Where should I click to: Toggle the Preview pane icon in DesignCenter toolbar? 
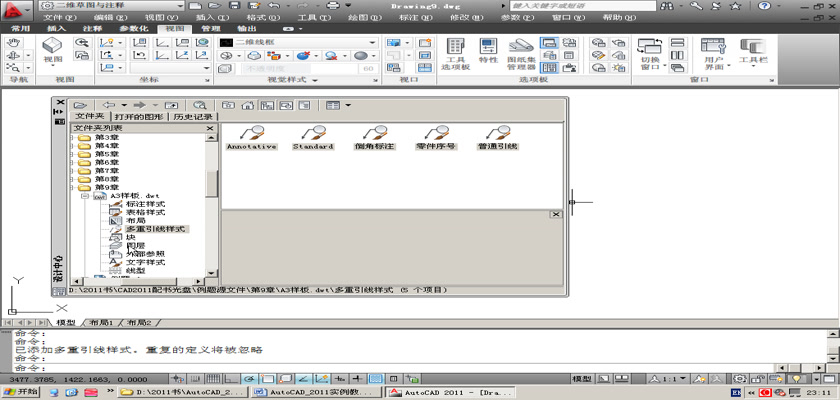[286, 105]
